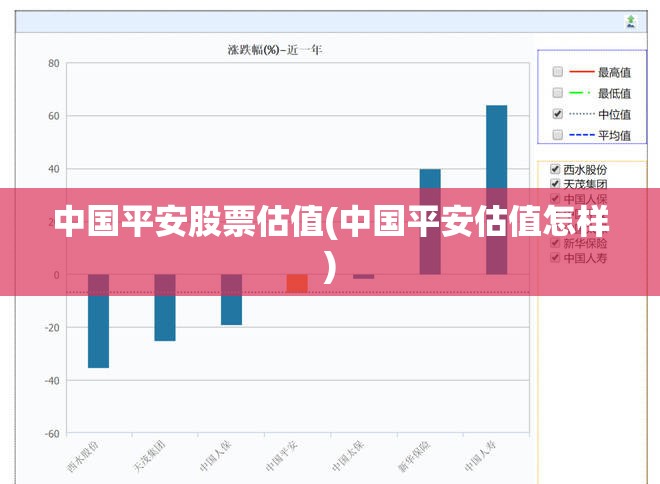Viewport: 660px width, 484px height.
Task: Click the 最低值 legend text
Action: [x=615, y=93]
